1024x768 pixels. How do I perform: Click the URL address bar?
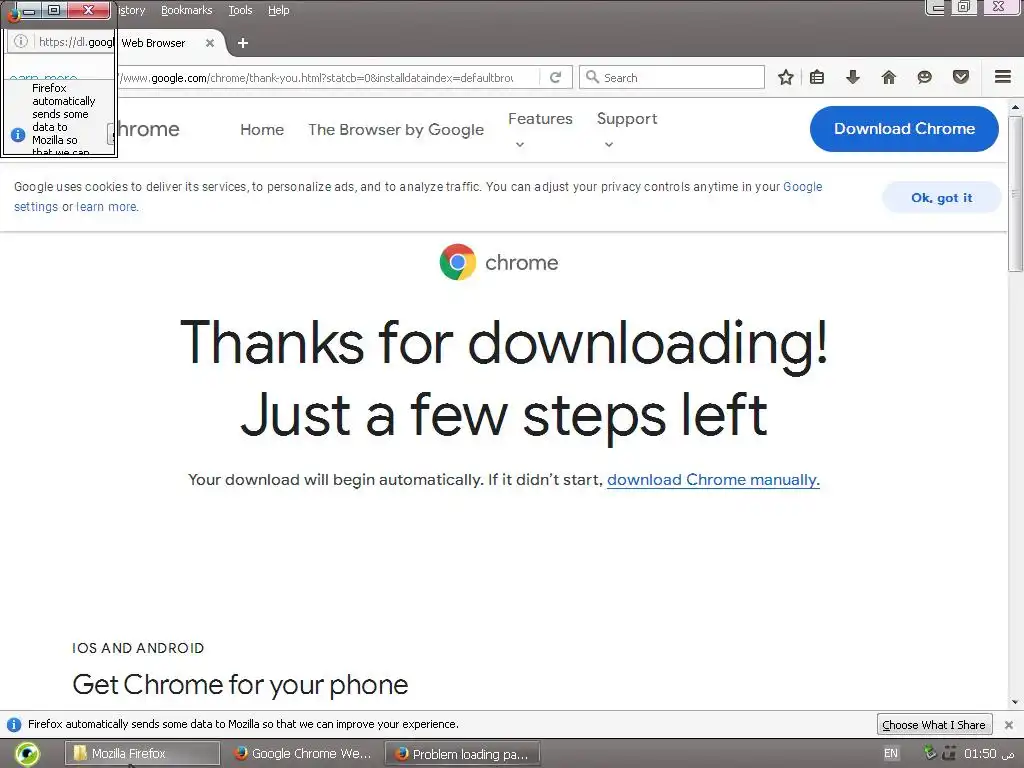pyautogui.click(x=330, y=78)
